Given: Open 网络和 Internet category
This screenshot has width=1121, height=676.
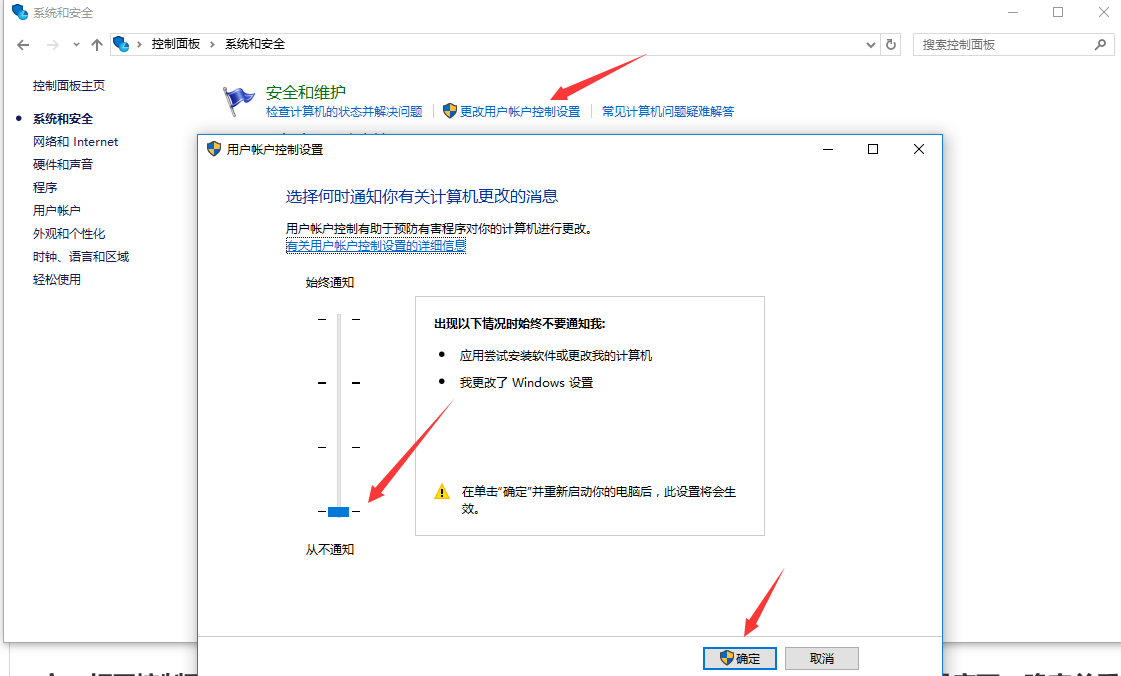Looking at the screenshot, I should point(75,141).
